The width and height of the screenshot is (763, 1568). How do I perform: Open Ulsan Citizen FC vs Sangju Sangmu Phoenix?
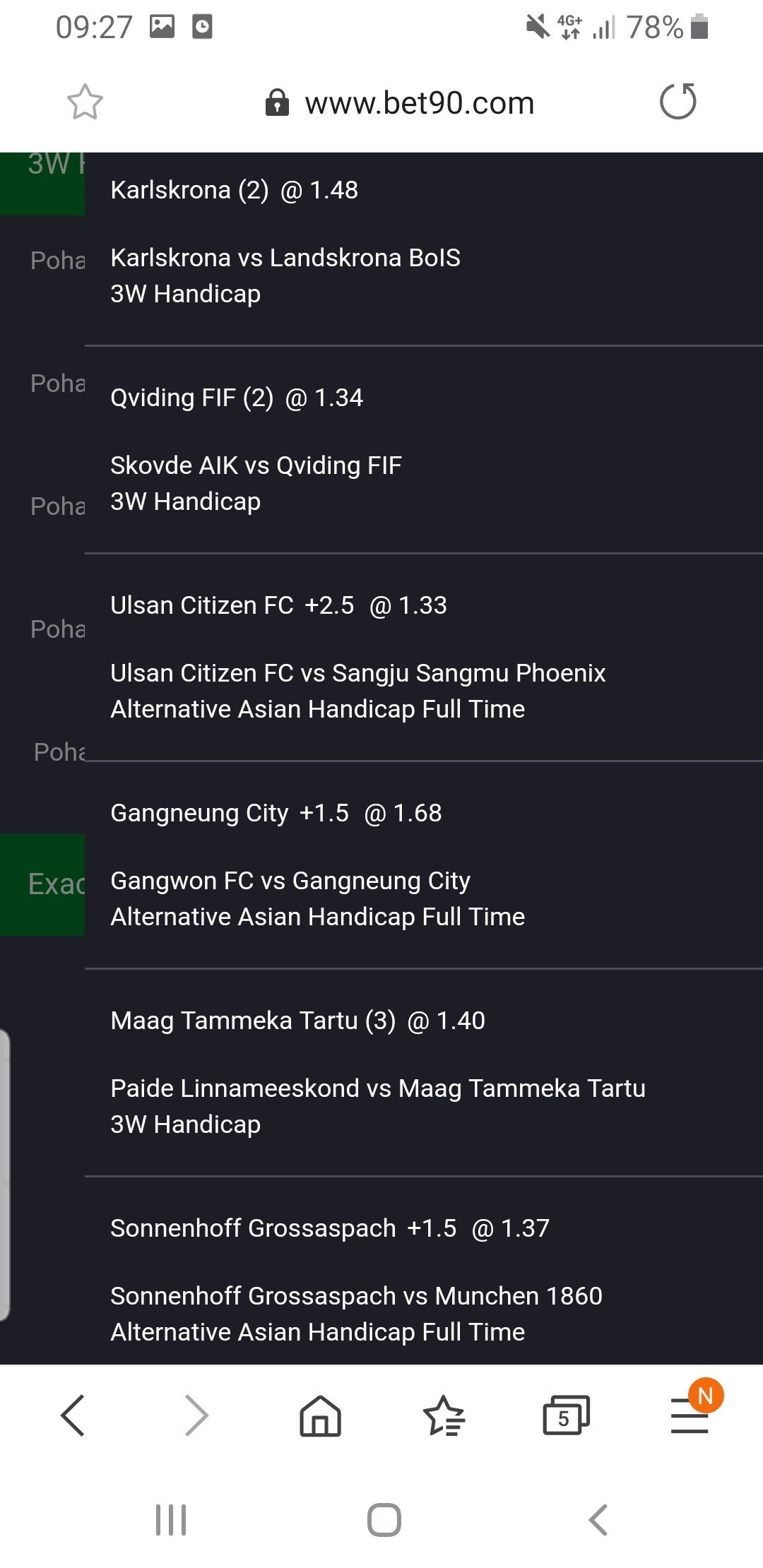(x=358, y=673)
